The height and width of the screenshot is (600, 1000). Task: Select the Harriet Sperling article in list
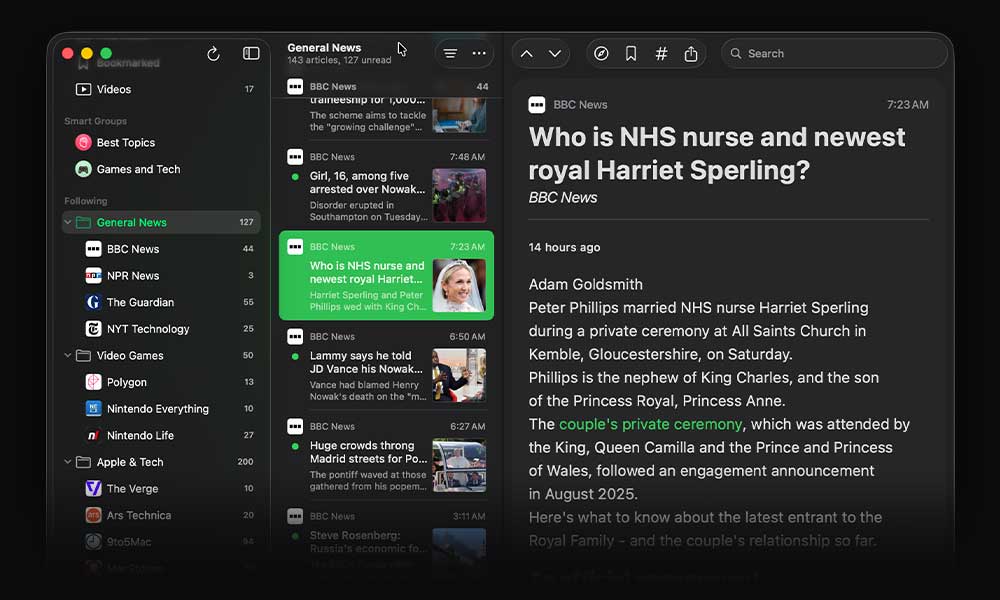(386, 275)
